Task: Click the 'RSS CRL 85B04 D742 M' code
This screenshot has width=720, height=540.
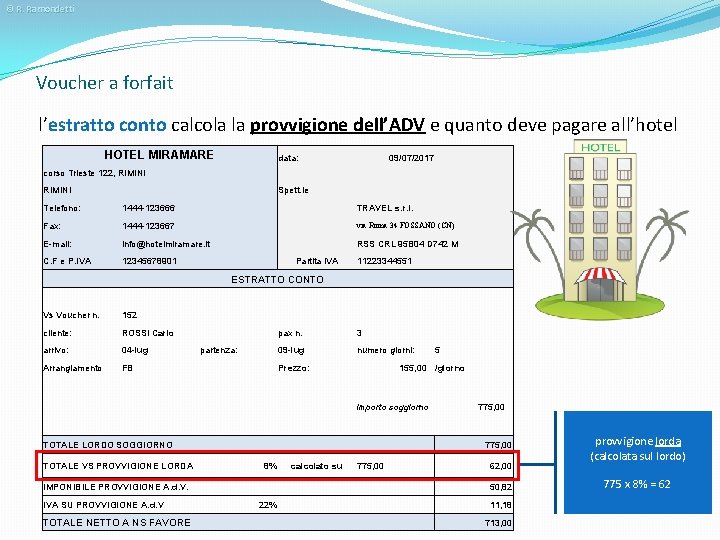Action: click(x=408, y=244)
